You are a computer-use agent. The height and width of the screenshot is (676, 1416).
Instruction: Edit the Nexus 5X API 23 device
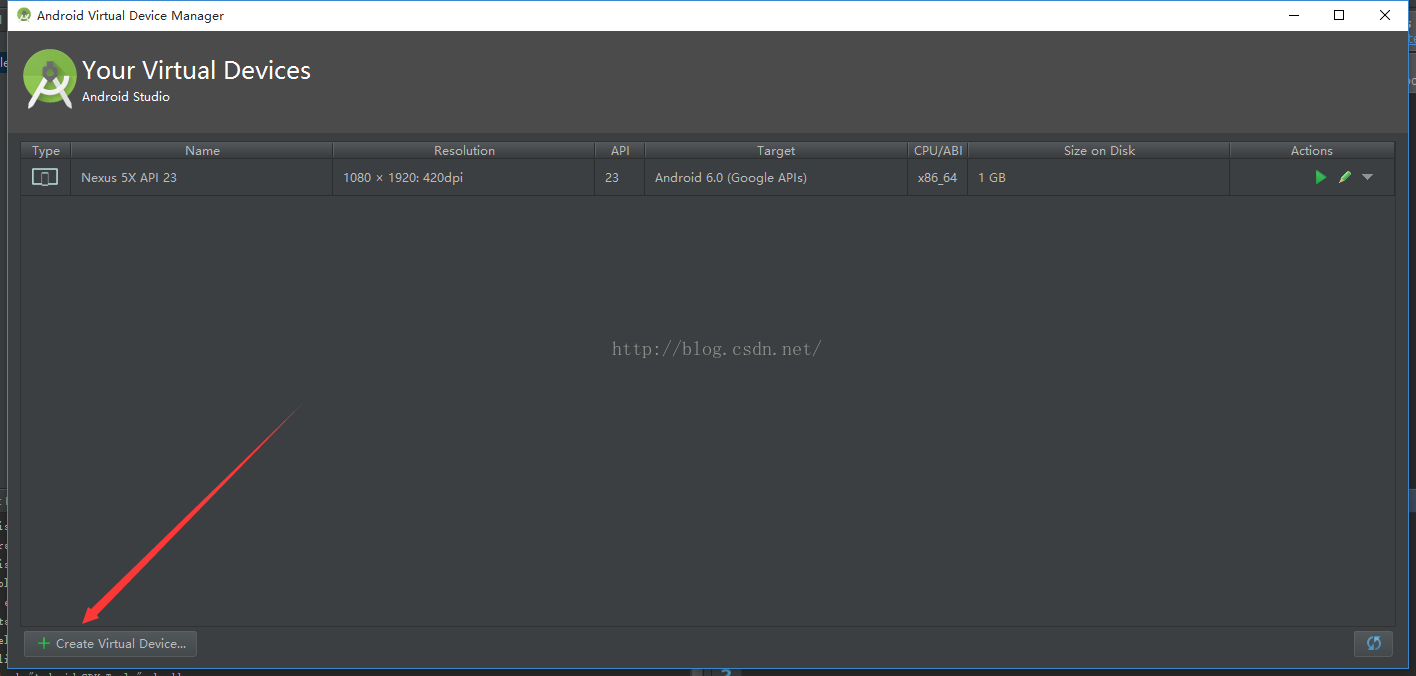click(1345, 177)
